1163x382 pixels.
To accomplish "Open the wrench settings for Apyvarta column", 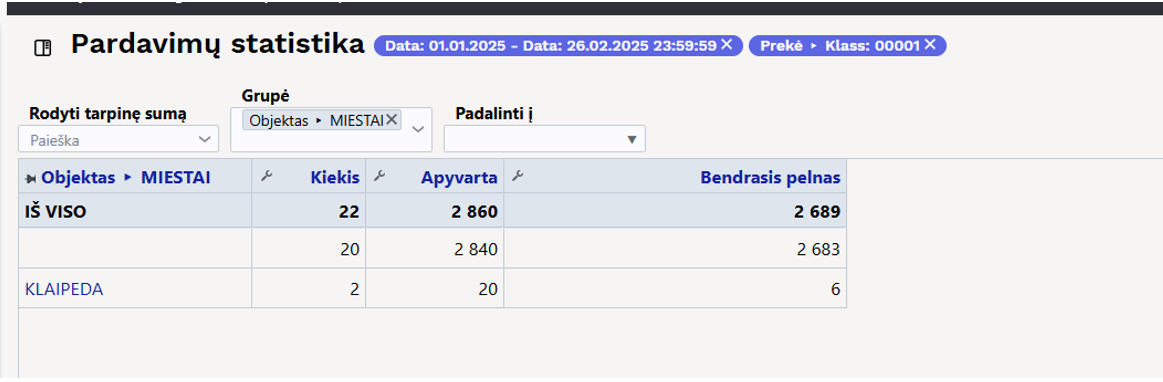I will coord(379,177).
